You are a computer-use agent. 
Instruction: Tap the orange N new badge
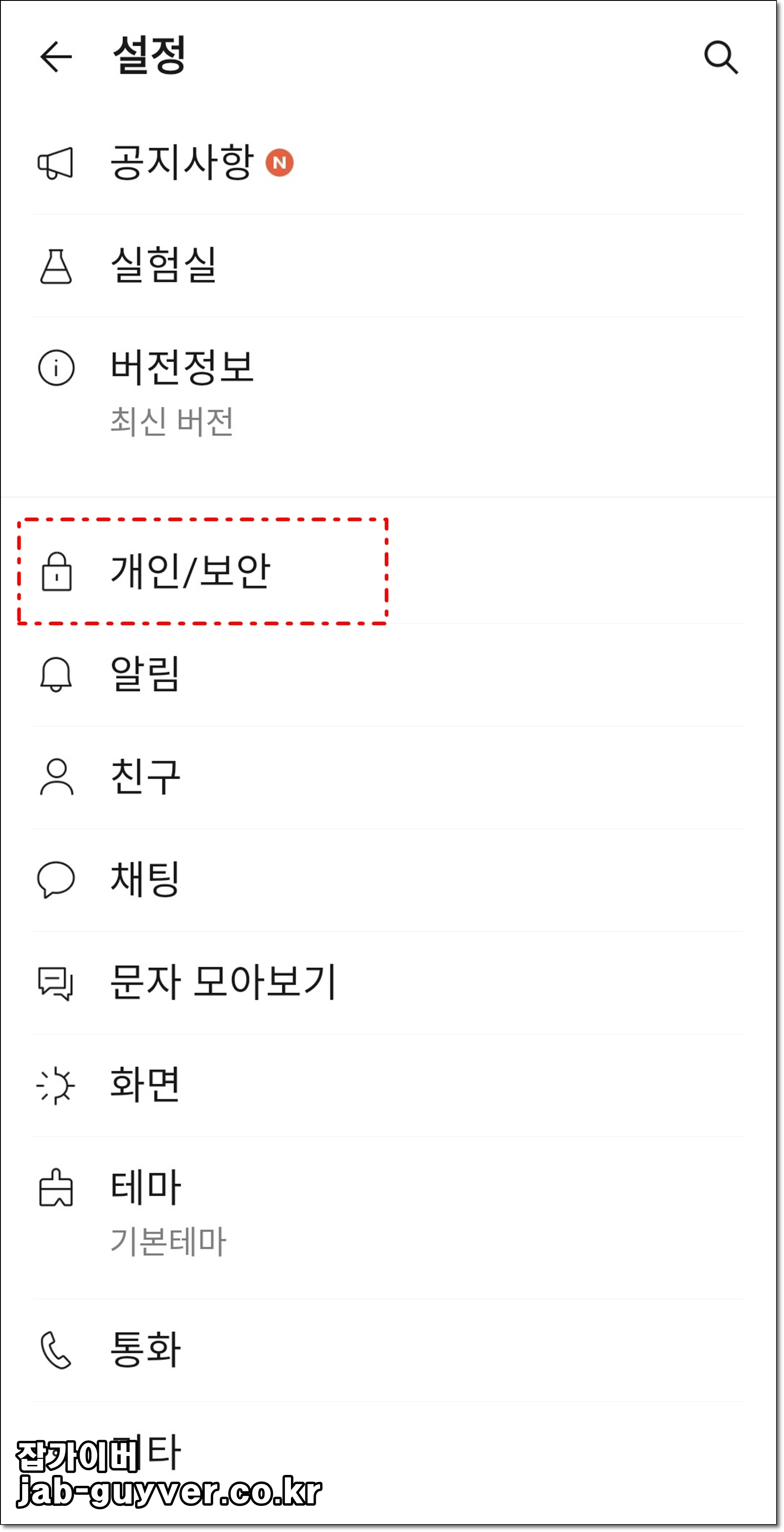coord(280,163)
